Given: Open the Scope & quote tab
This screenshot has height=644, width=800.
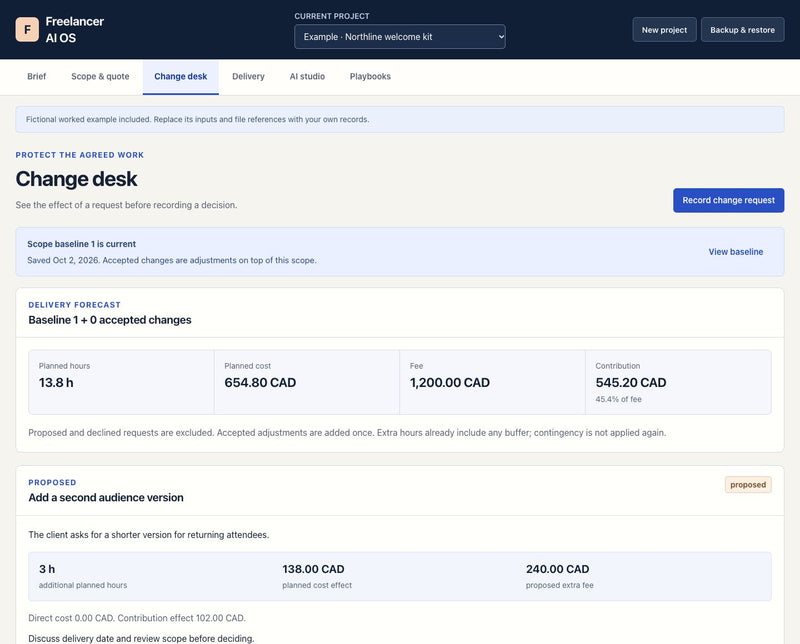Looking at the screenshot, I should (x=100, y=77).
